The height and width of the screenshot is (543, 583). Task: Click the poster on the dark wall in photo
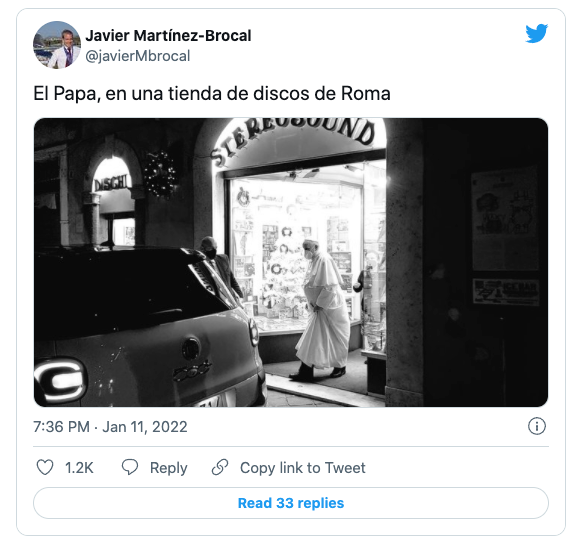pyautogui.click(x=505, y=219)
